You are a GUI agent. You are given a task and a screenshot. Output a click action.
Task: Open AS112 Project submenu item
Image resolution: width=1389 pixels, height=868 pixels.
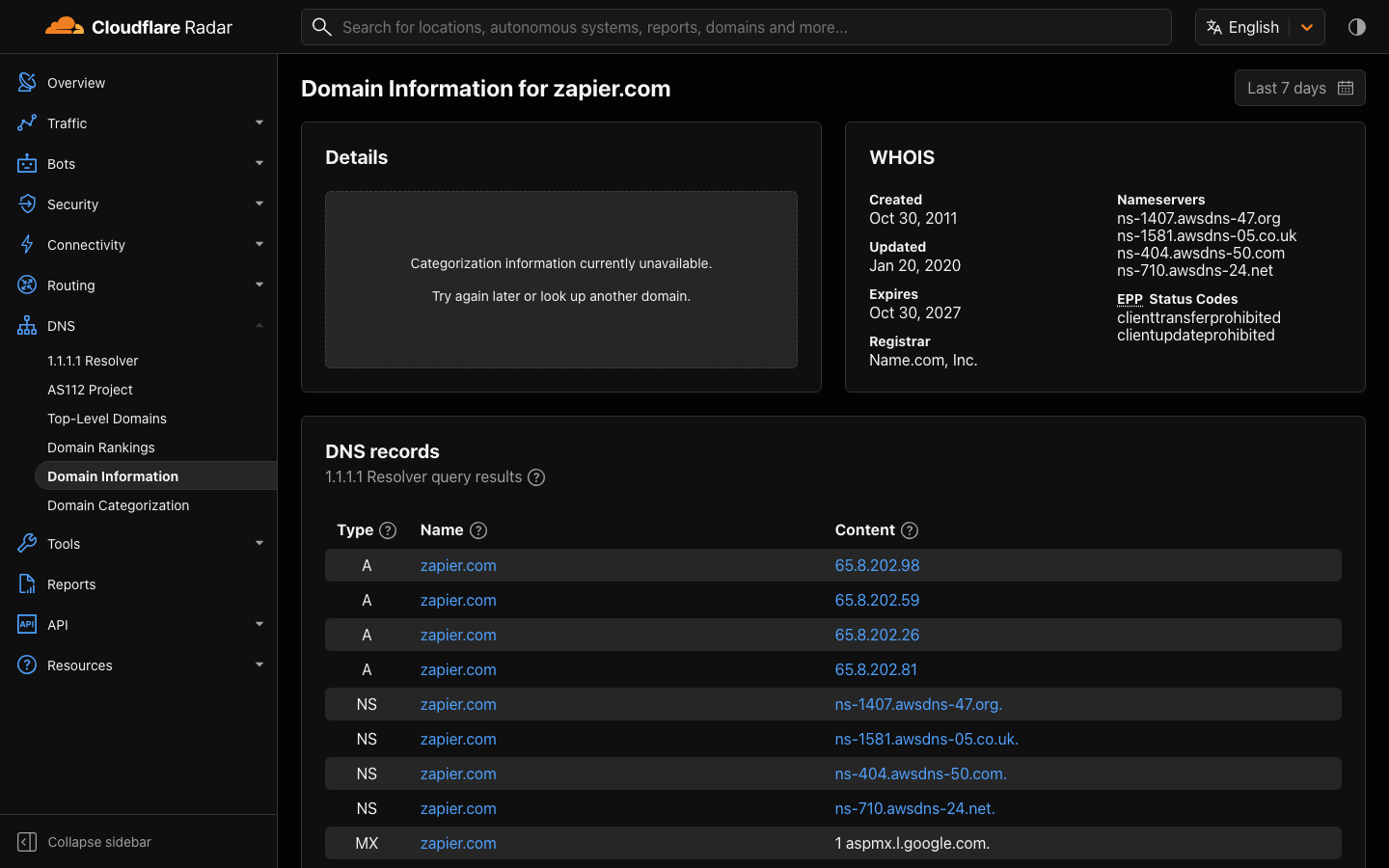pos(90,390)
